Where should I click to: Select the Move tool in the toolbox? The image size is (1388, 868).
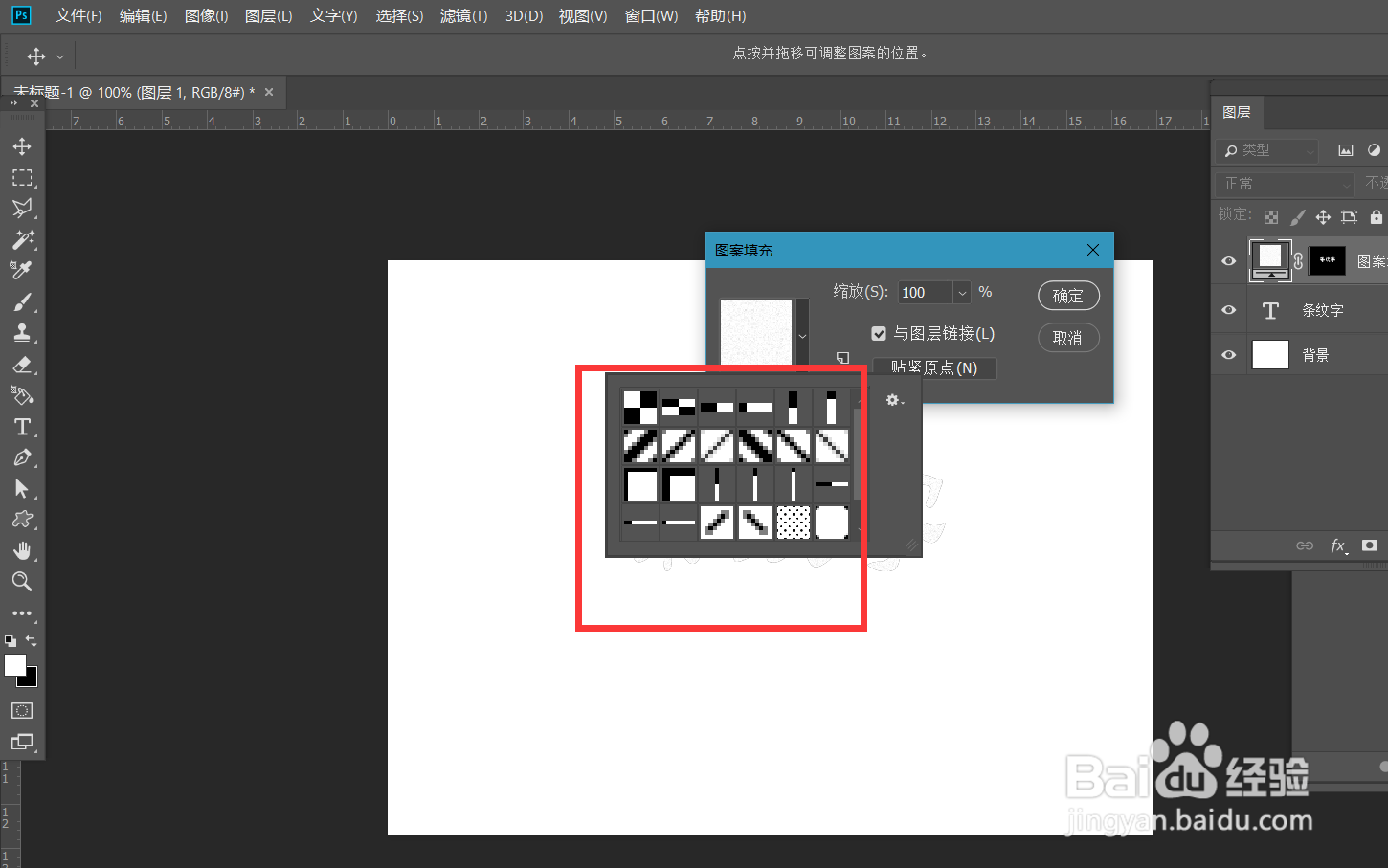(x=22, y=146)
